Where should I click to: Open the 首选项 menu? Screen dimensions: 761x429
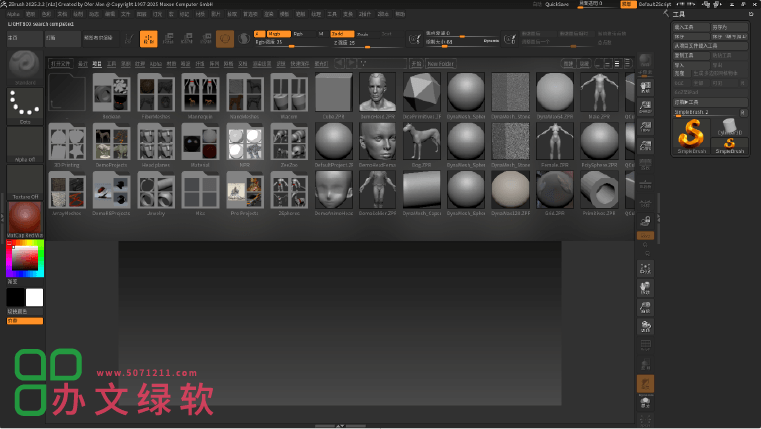250,14
